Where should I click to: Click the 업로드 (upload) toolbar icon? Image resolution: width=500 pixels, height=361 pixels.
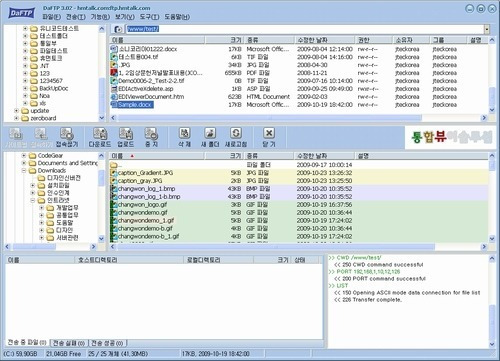[126, 134]
